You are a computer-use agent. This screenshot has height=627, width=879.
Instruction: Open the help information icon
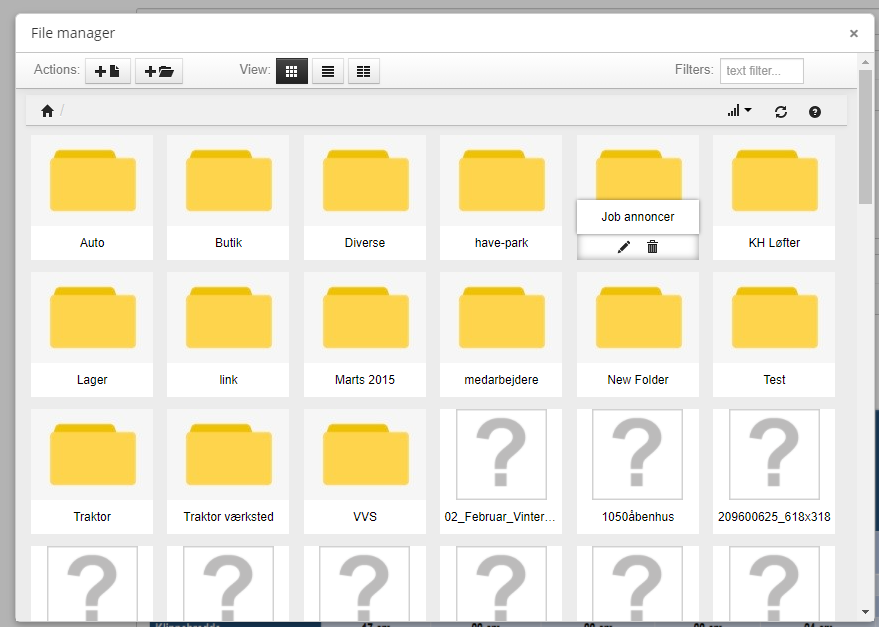tap(815, 112)
